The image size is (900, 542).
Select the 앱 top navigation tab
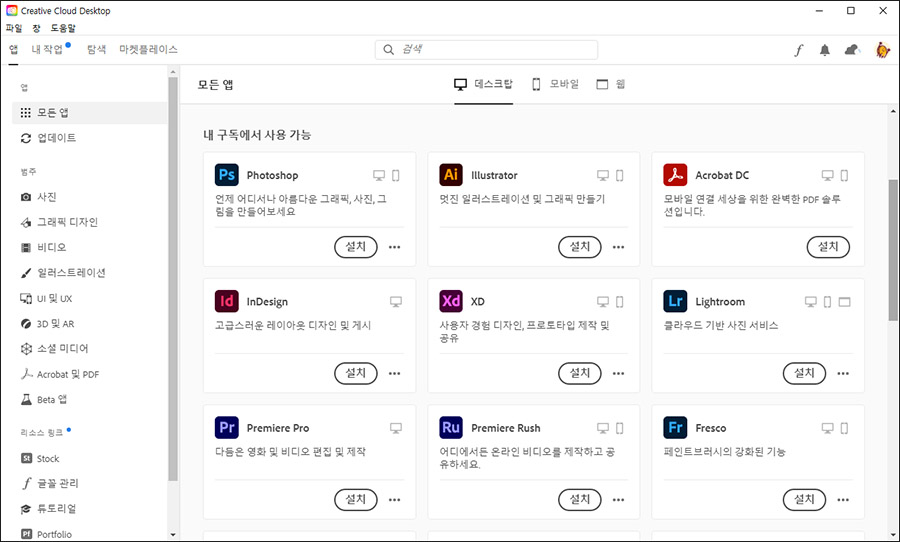pyautogui.click(x=13, y=49)
